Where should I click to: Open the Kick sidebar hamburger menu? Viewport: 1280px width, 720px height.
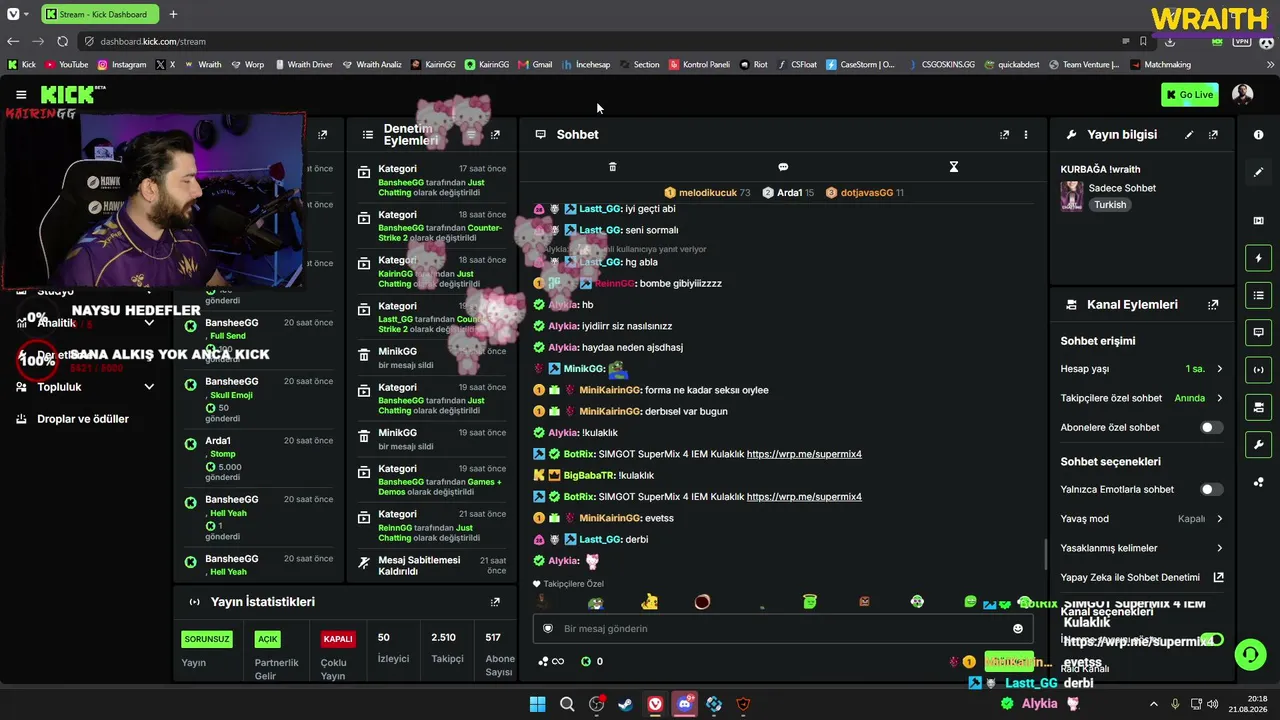[x=21, y=95]
